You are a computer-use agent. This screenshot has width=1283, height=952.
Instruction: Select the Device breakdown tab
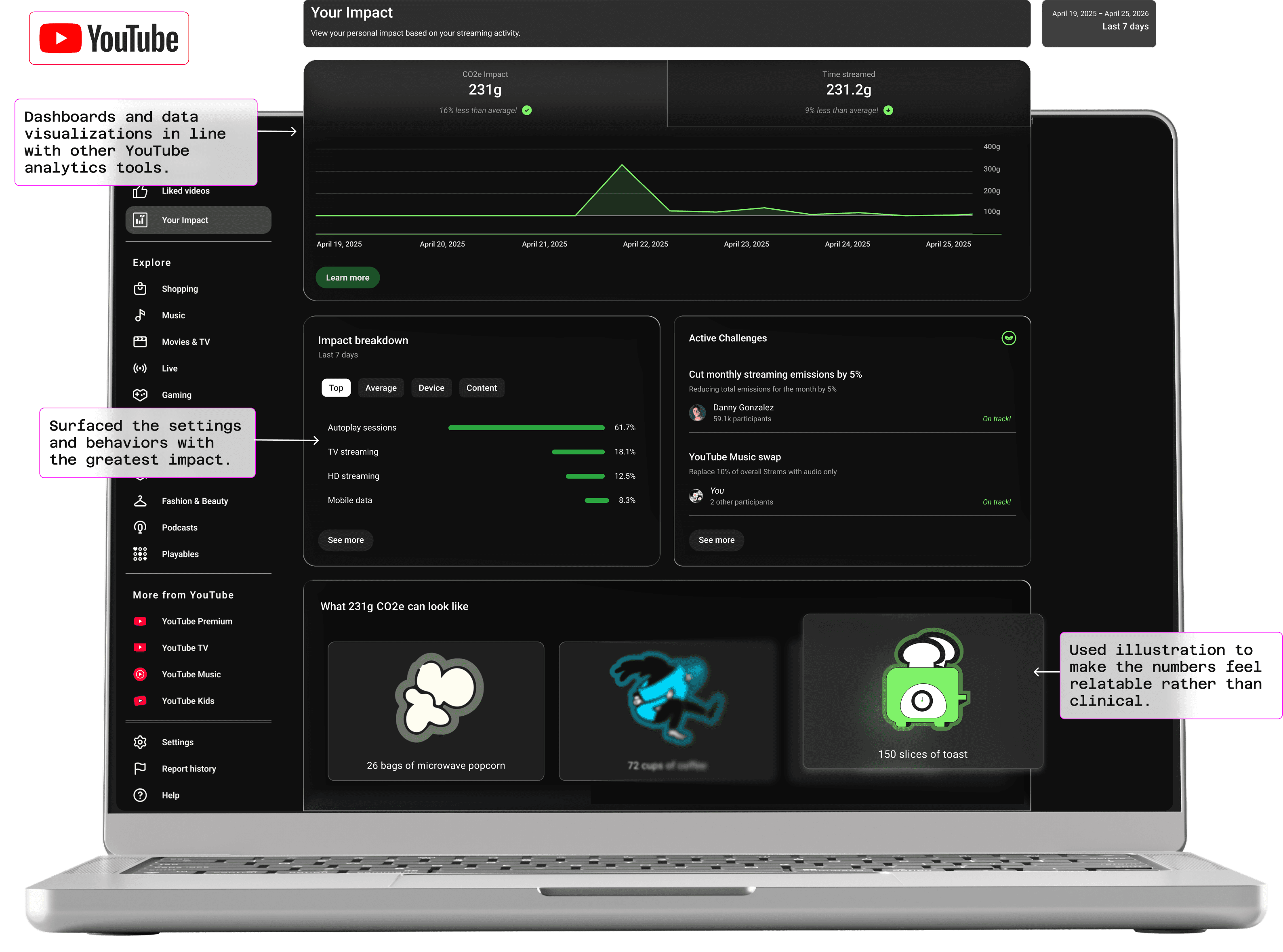click(431, 388)
